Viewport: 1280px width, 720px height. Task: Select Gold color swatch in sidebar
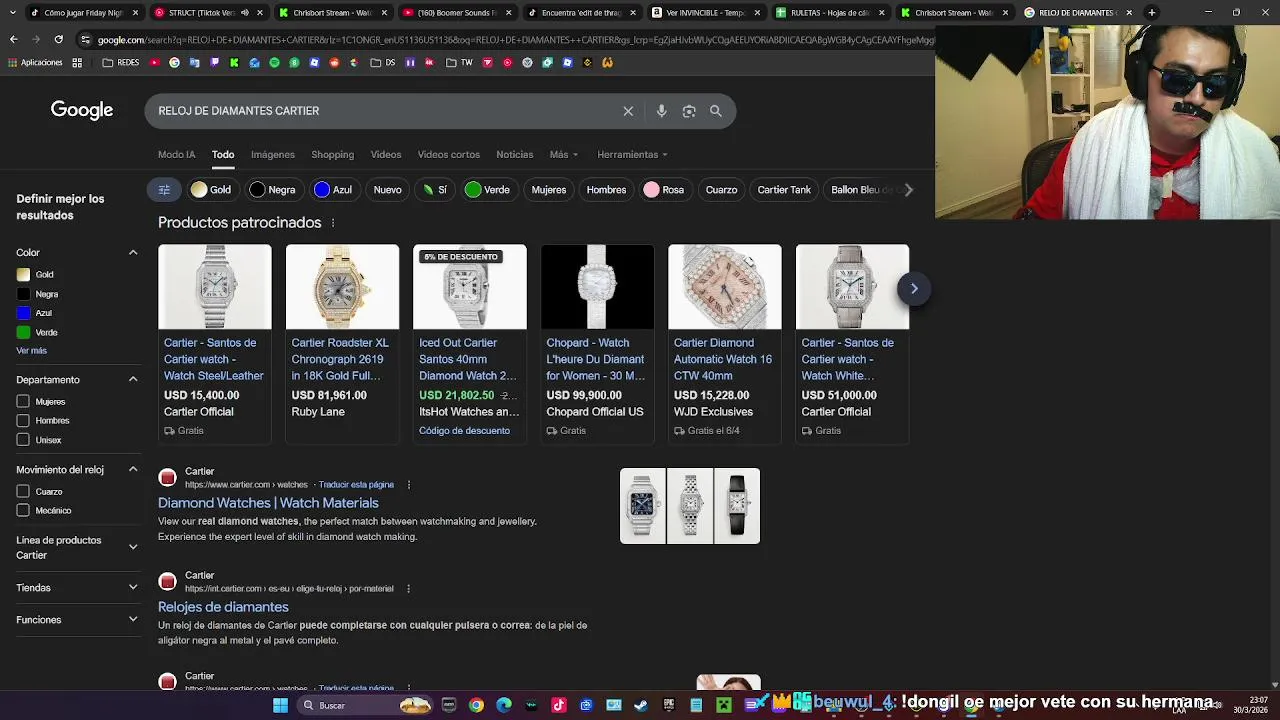23,275
